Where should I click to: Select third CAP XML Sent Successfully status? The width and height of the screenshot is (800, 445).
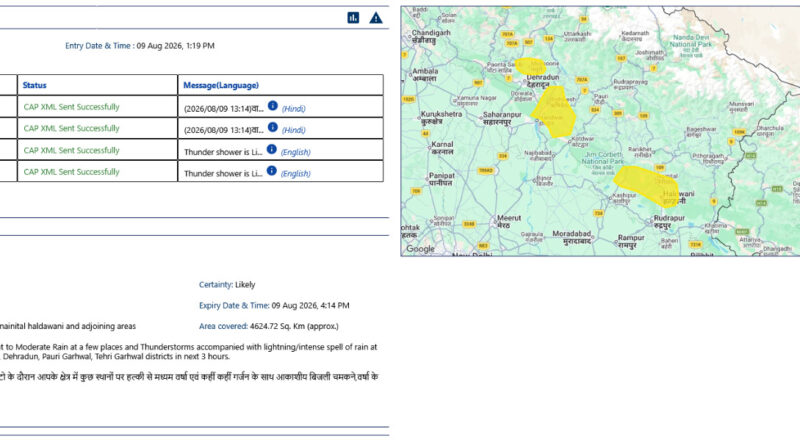click(x=71, y=150)
